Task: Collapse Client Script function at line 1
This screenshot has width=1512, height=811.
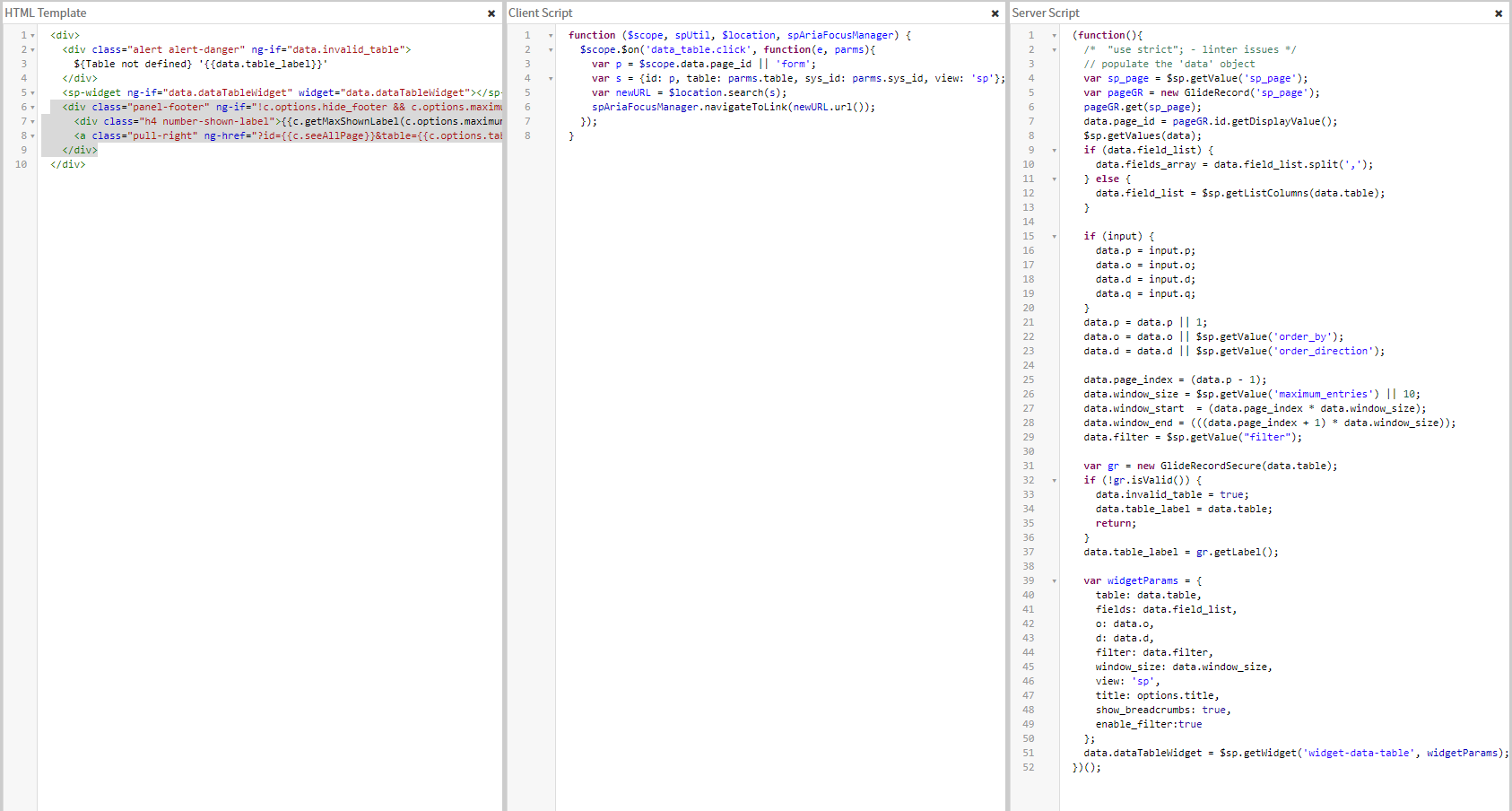Action: pos(551,36)
